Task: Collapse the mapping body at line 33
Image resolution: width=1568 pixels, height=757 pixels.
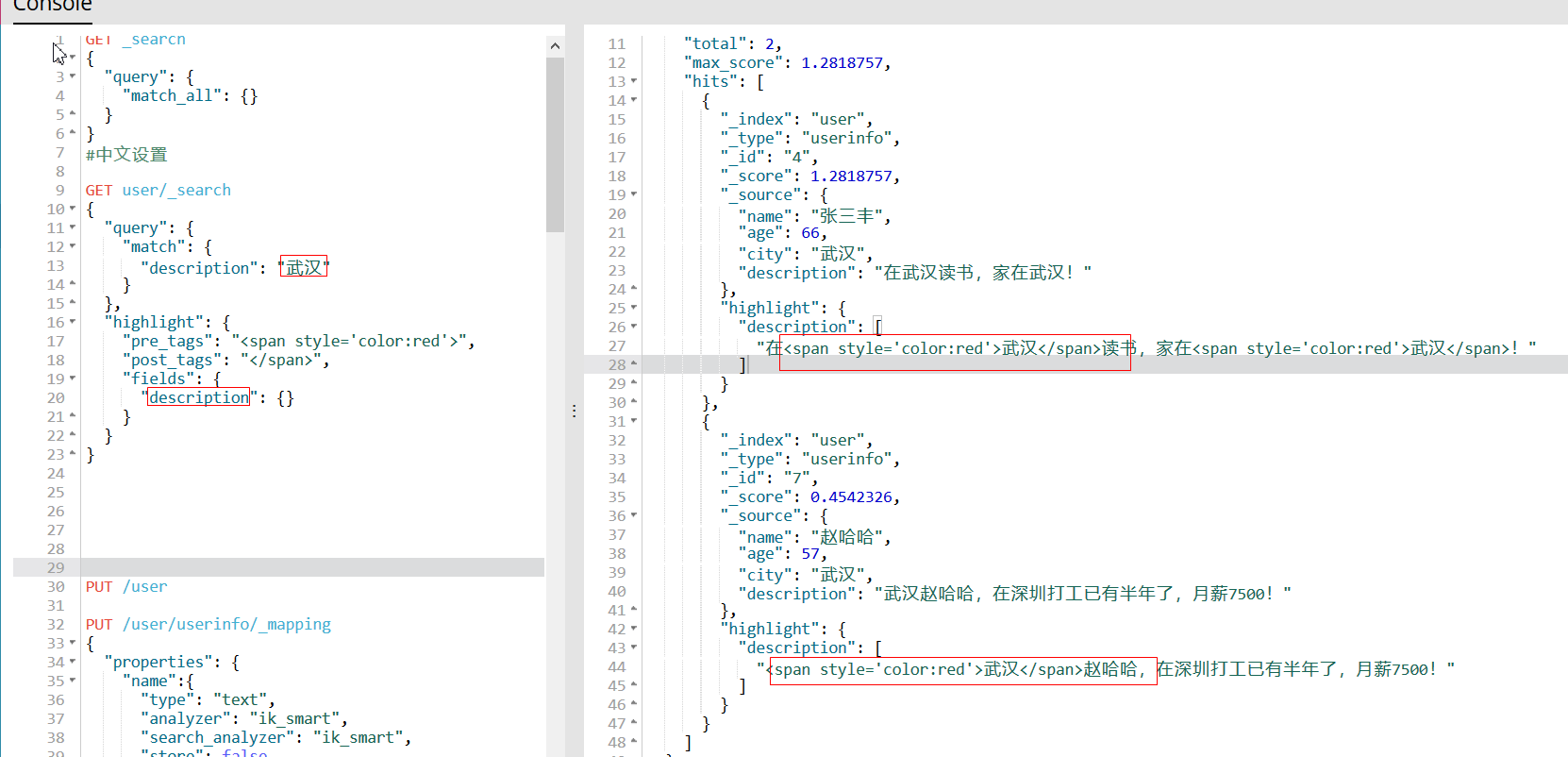Action: pos(73,643)
